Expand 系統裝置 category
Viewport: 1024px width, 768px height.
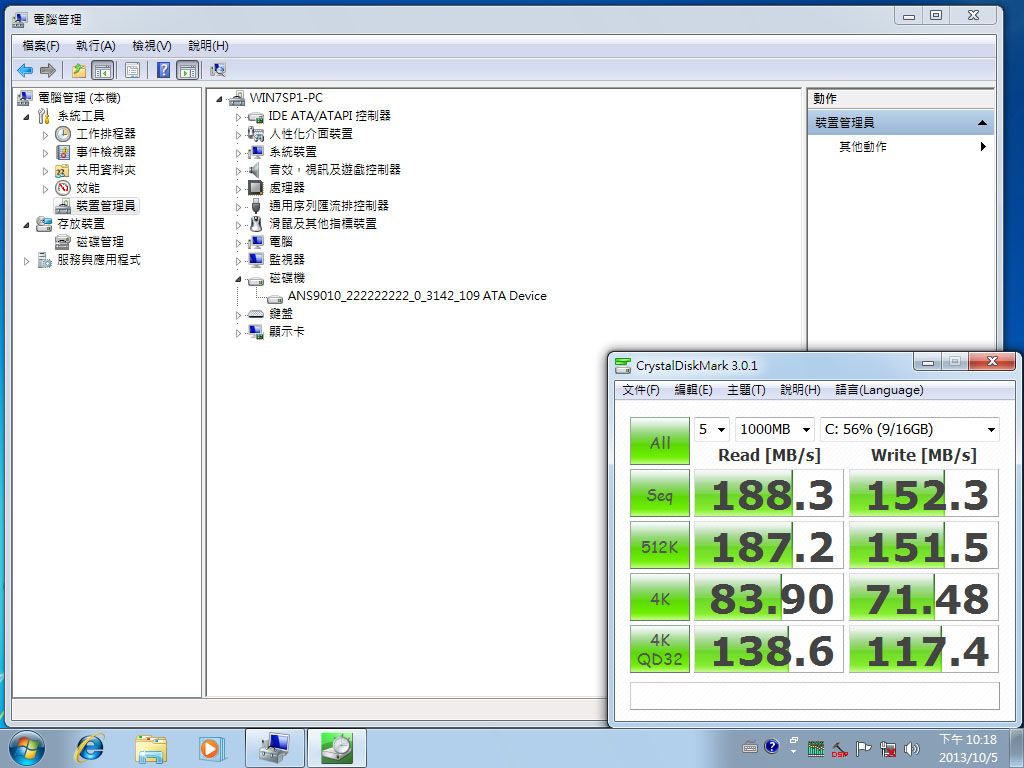238,153
